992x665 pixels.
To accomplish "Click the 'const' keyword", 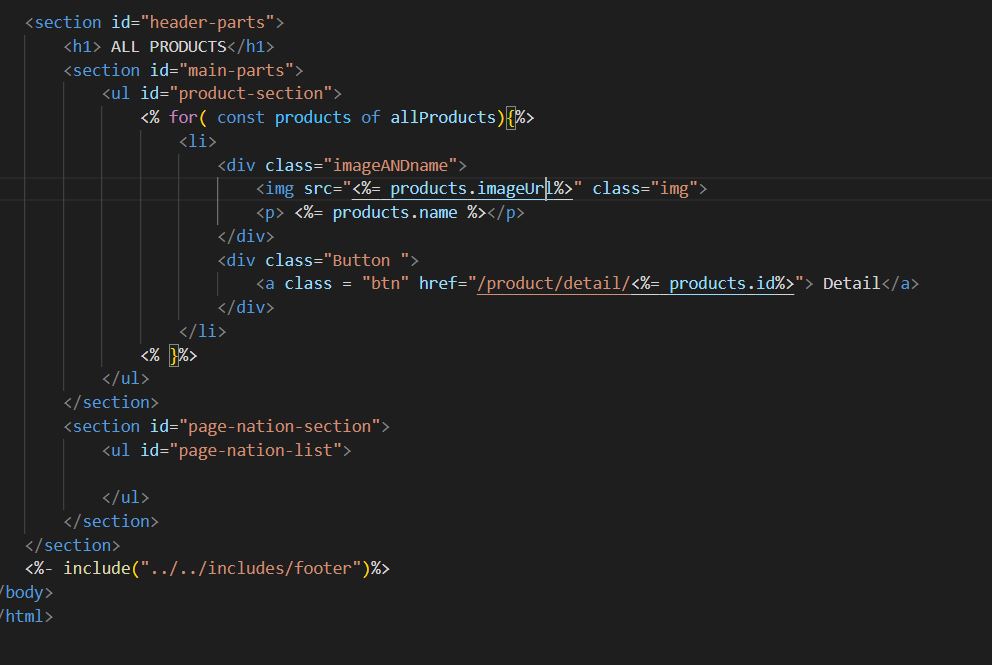I will tap(240, 118).
